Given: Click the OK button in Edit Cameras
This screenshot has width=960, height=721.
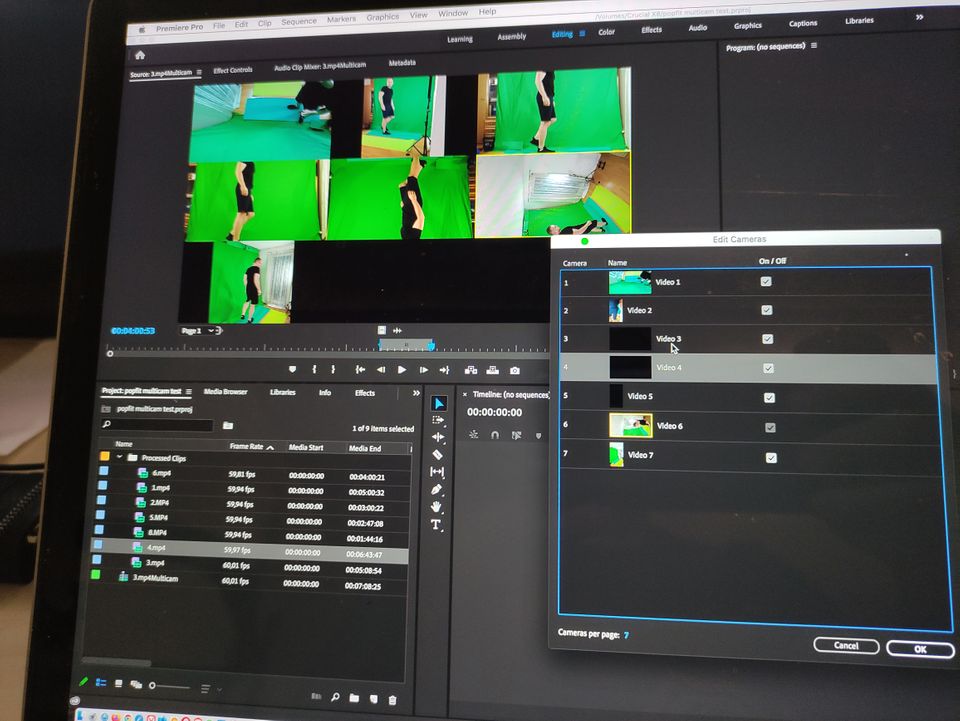Looking at the screenshot, I should pos(919,649).
